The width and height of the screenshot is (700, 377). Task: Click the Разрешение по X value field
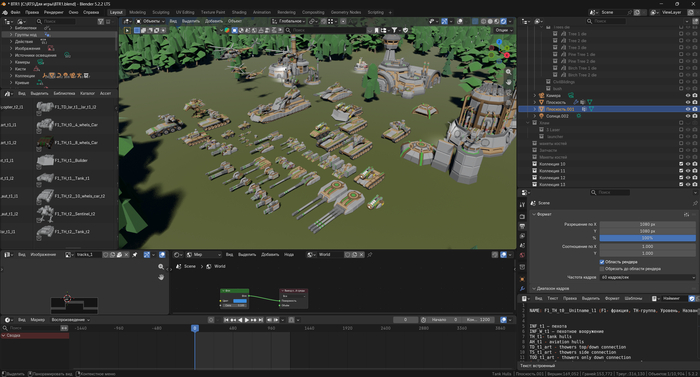647,224
